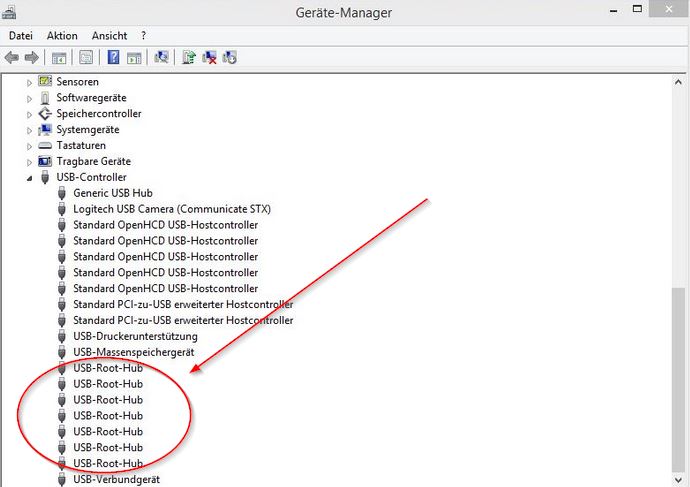The height and width of the screenshot is (487, 690).
Task: Click the show/hide console tree icon
Action: click(x=59, y=58)
